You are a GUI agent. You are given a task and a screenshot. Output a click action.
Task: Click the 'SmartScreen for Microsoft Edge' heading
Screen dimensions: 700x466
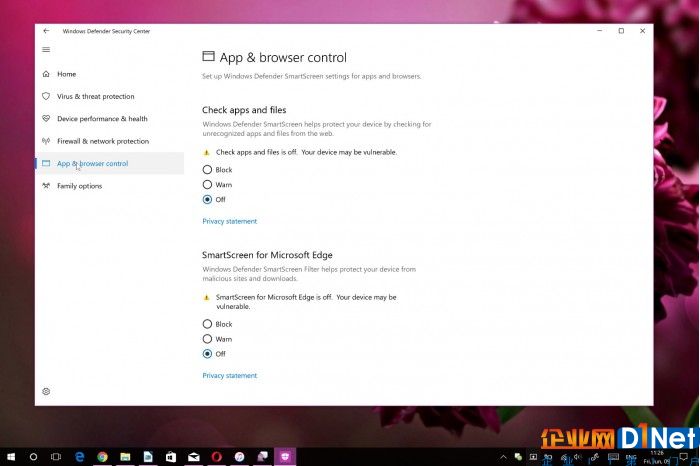pyautogui.click(x=267, y=255)
